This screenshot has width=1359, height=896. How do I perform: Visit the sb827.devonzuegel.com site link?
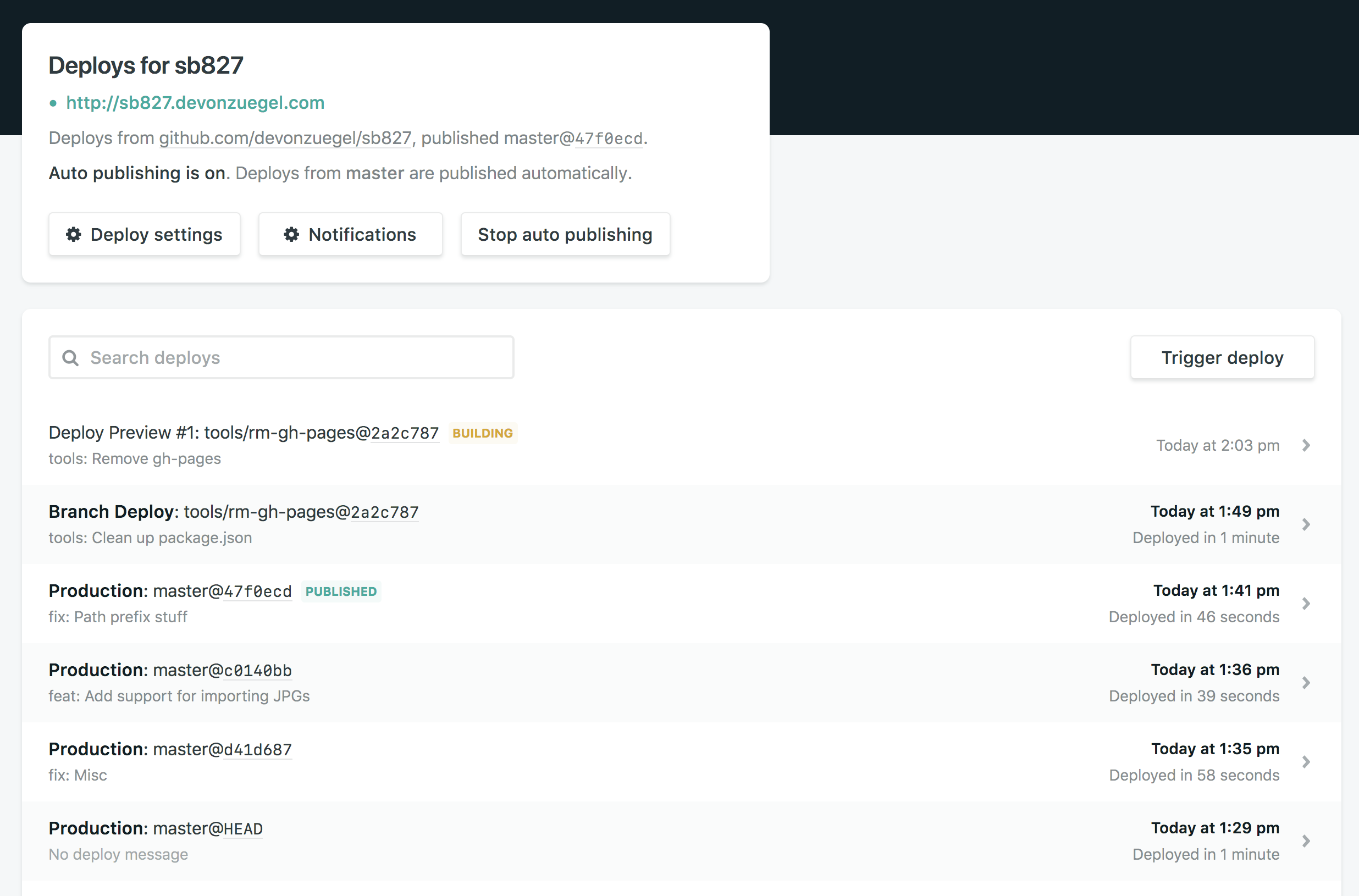coord(195,103)
